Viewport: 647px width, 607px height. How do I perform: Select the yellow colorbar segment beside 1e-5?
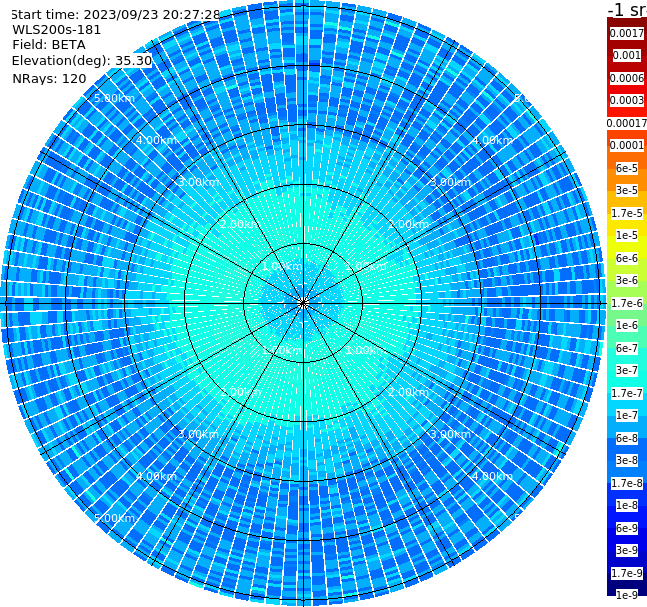click(627, 245)
